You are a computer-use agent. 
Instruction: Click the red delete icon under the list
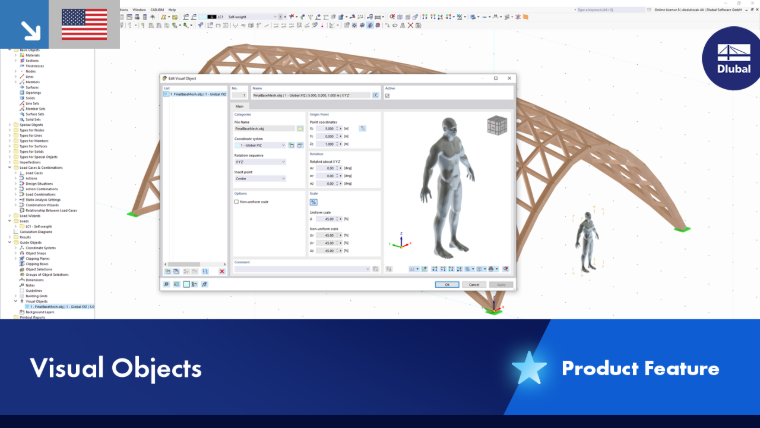[222, 271]
